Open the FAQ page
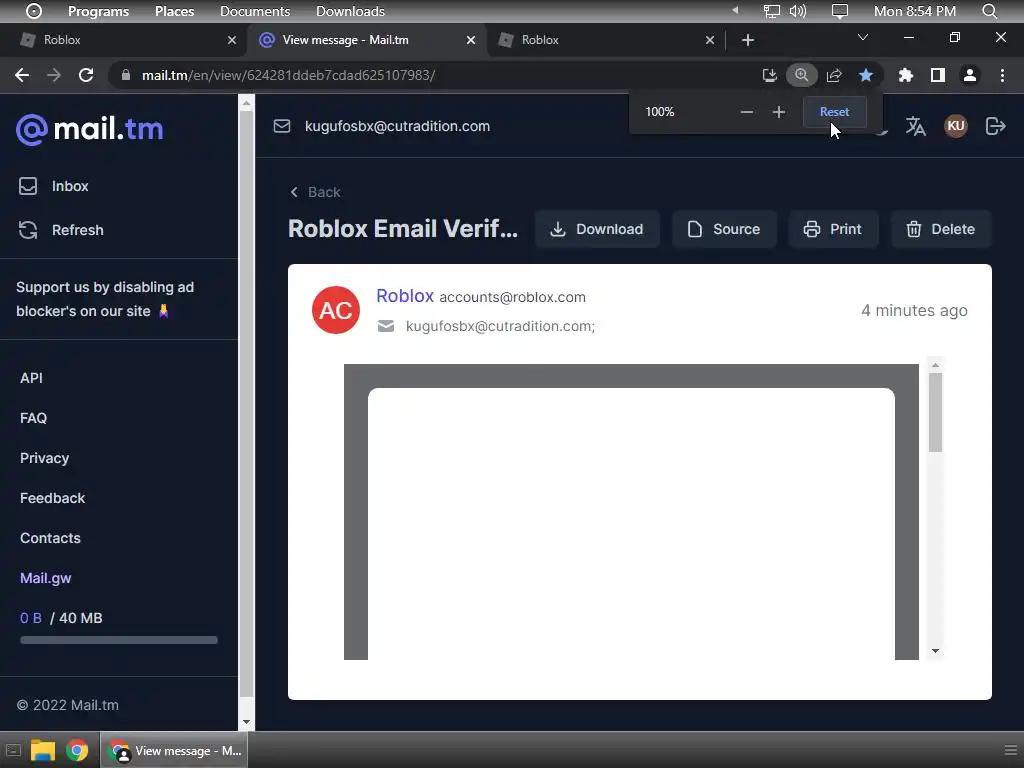Image resolution: width=1024 pixels, height=768 pixels. (x=33, y=418)
